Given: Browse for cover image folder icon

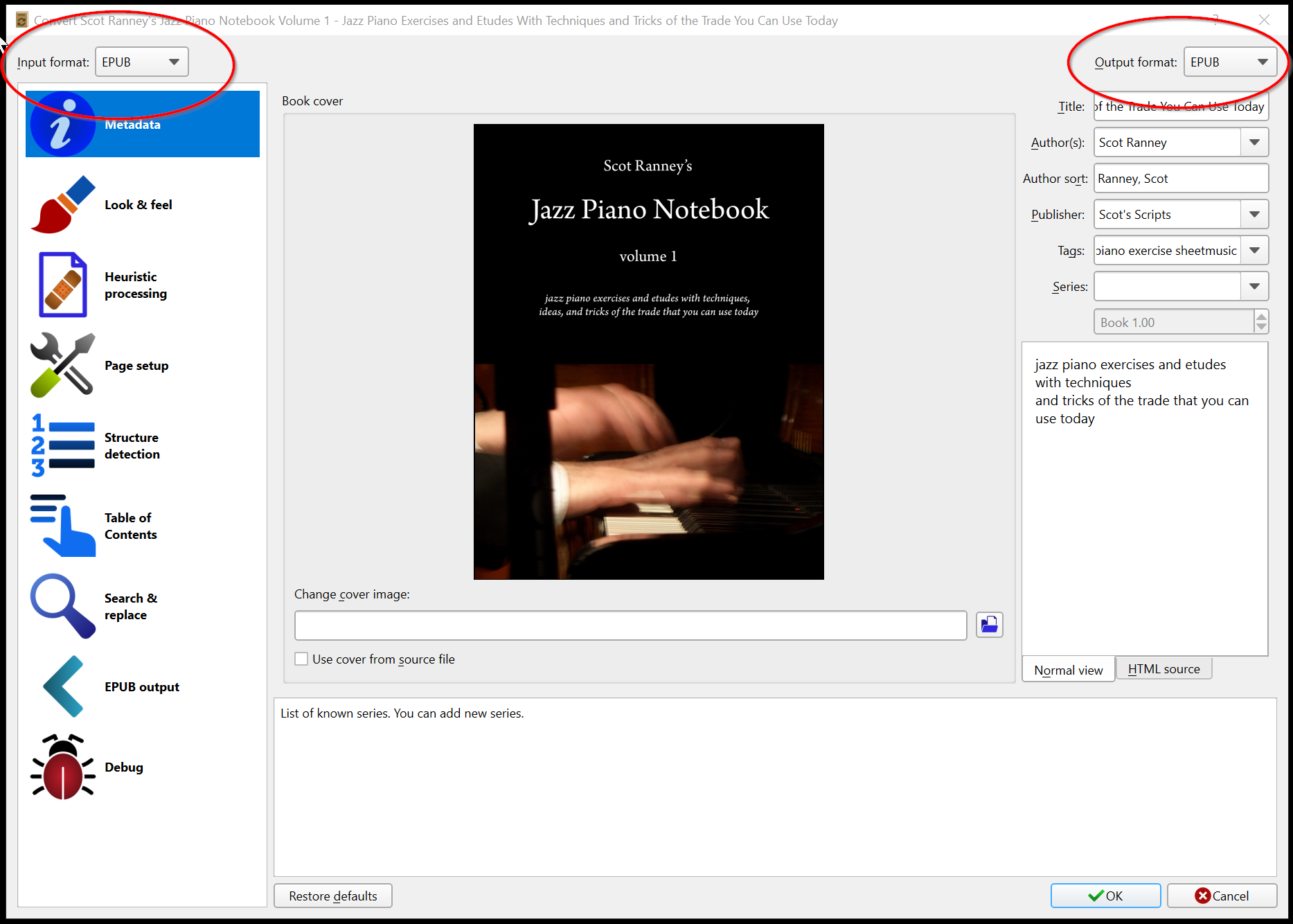Looking at the screenshot, I should click(x=989, y=625).
